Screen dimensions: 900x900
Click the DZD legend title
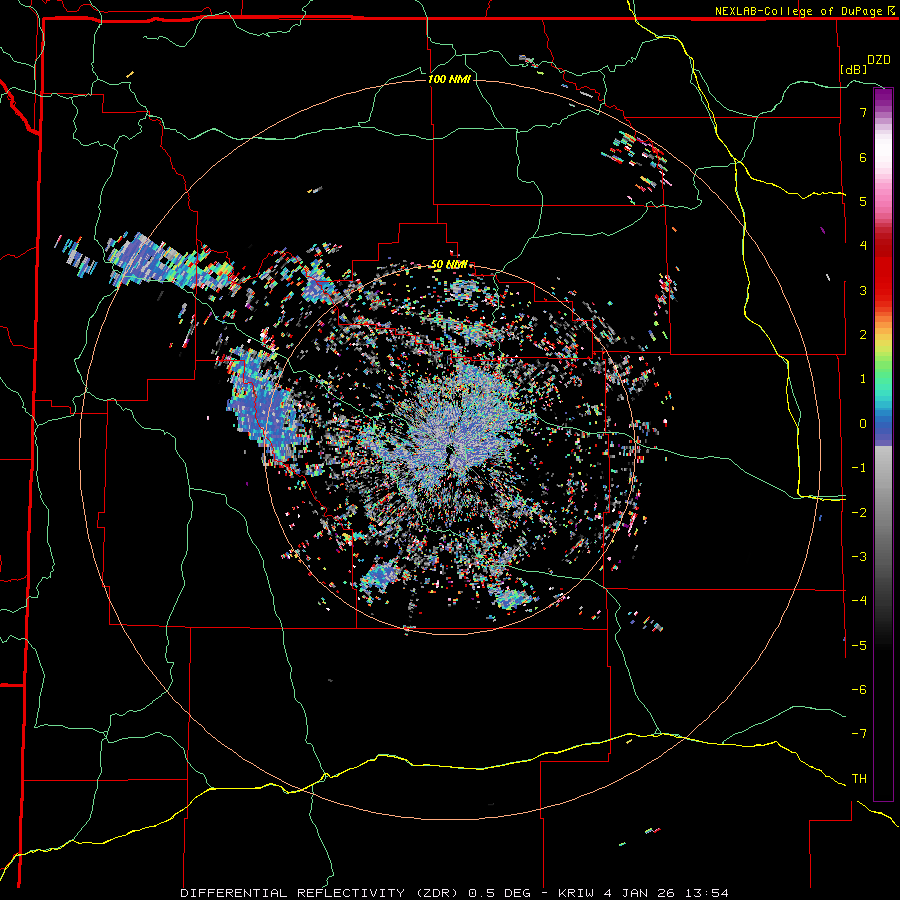point(879,60)
